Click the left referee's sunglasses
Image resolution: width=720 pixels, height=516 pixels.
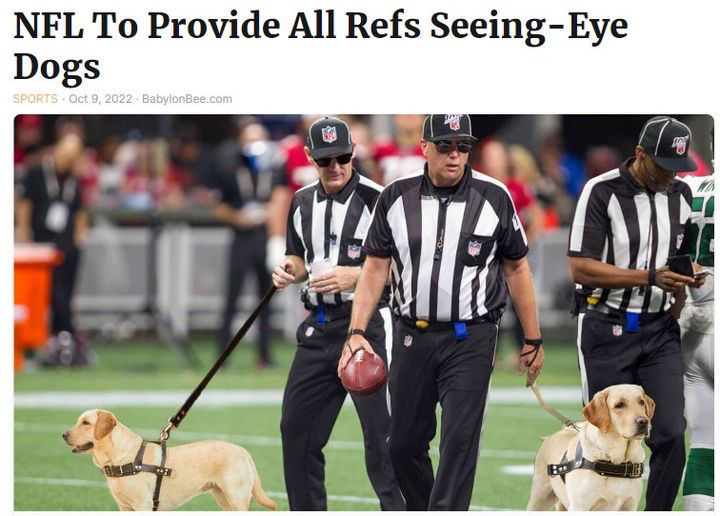pyautogui.click(x=333, y=160)
